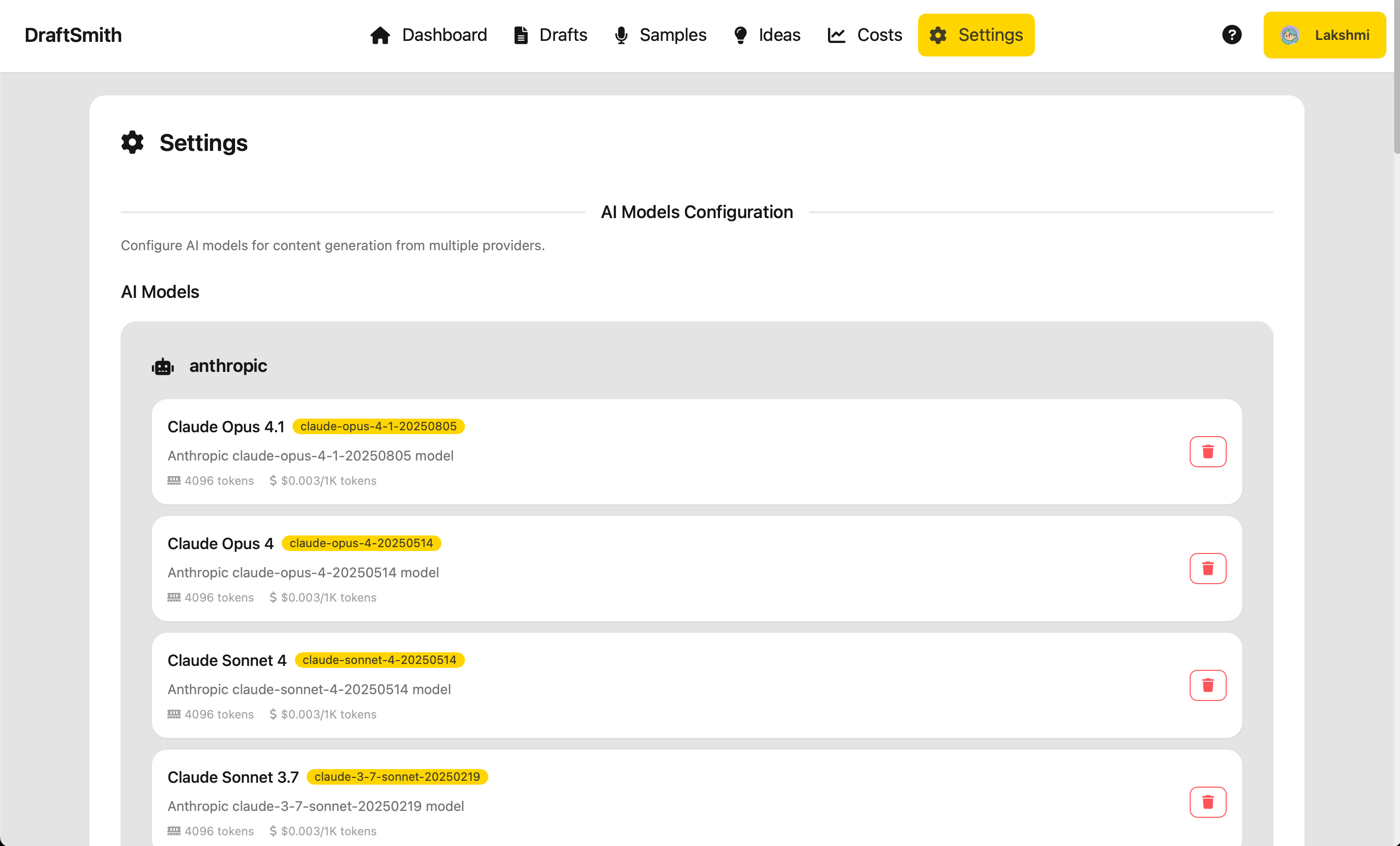
Task: Select the Claude Sonnet 3.7 title
Action: tap(233, 777)
